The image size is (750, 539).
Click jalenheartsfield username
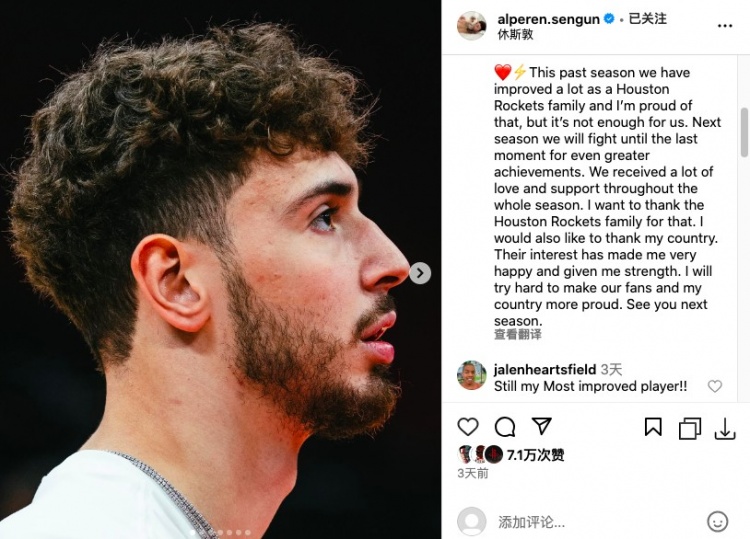(545, 369)
